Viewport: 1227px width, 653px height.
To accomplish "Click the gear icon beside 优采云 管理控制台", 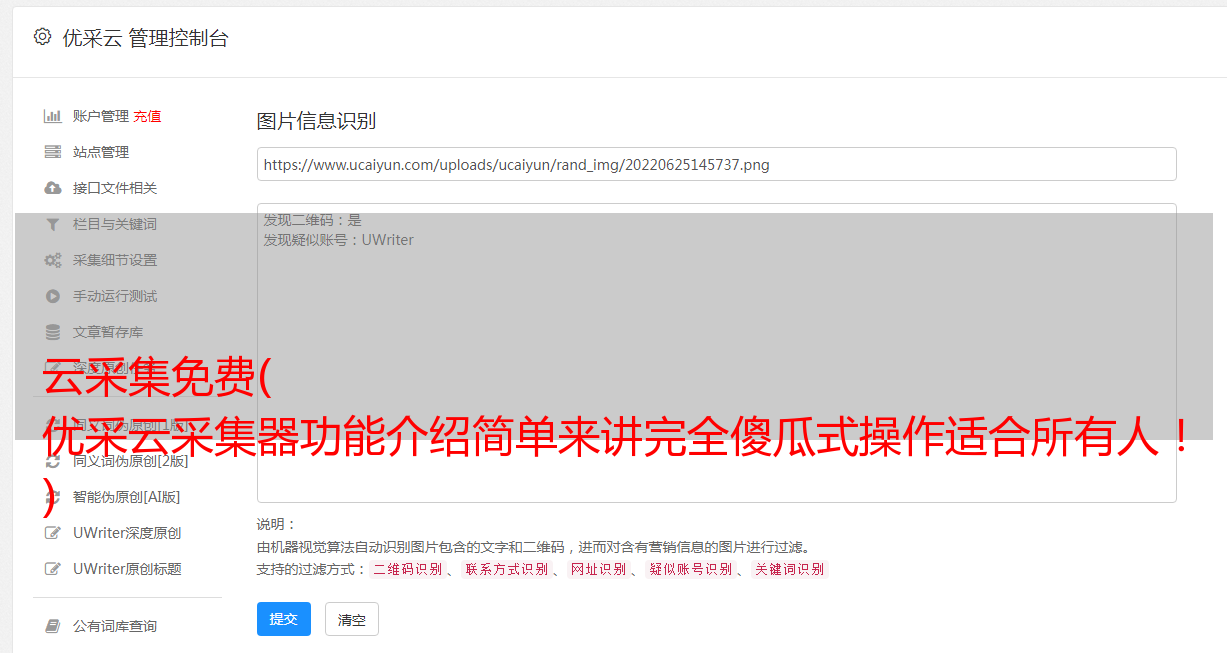I will 42,37.
